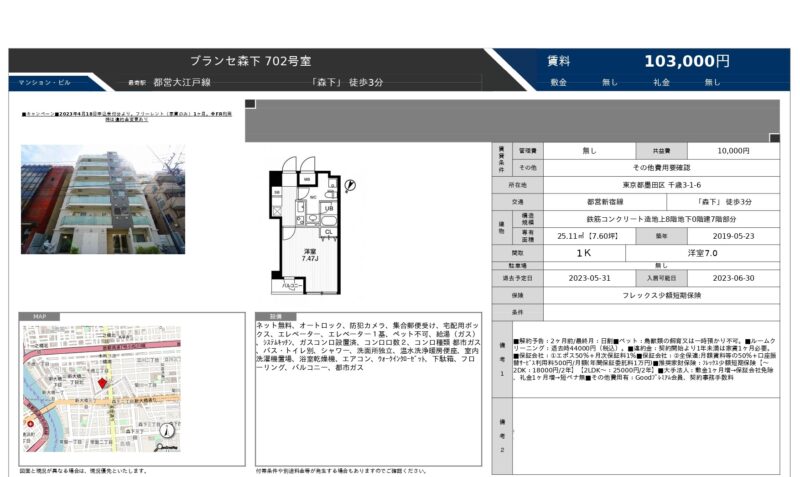Click 「森下」 徒歩3分 in the 交通 row
Viewport: 800px width, 477px height.
tap(723, 202)
